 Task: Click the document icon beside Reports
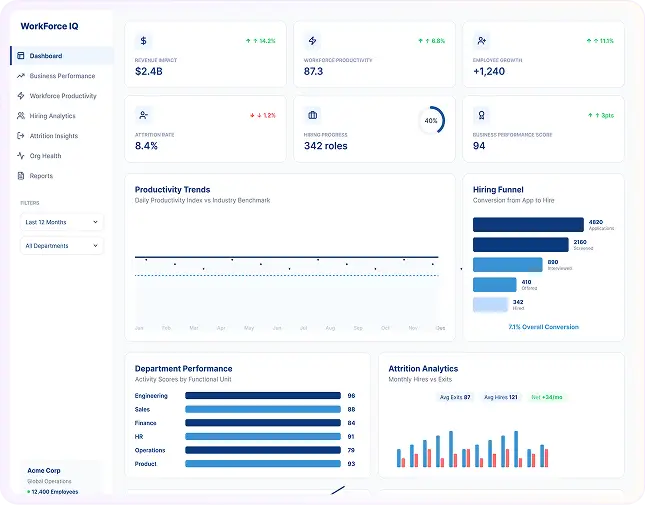(x=21, y=176)
